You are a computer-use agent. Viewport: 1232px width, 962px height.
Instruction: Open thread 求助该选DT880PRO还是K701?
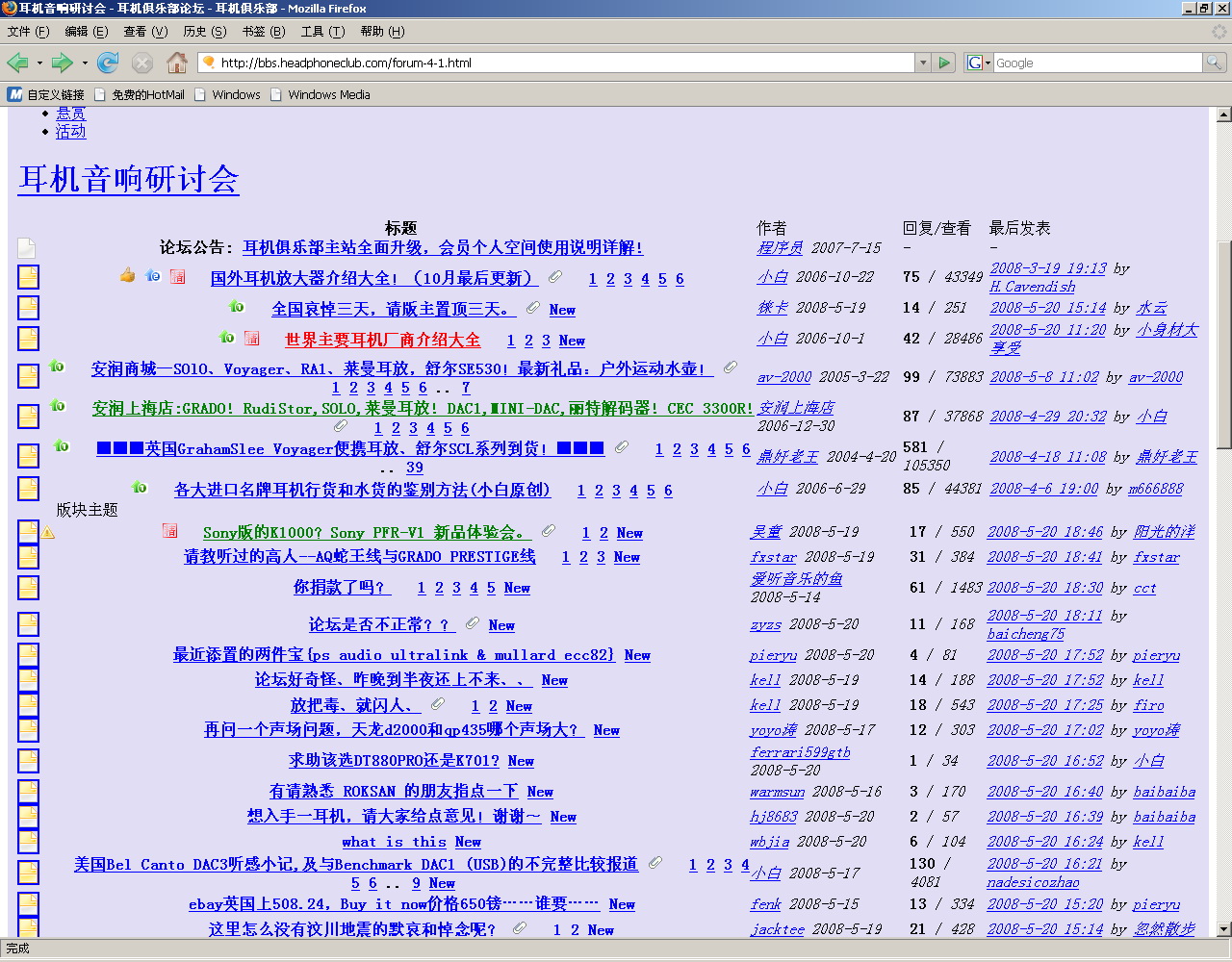coord(395,760)
